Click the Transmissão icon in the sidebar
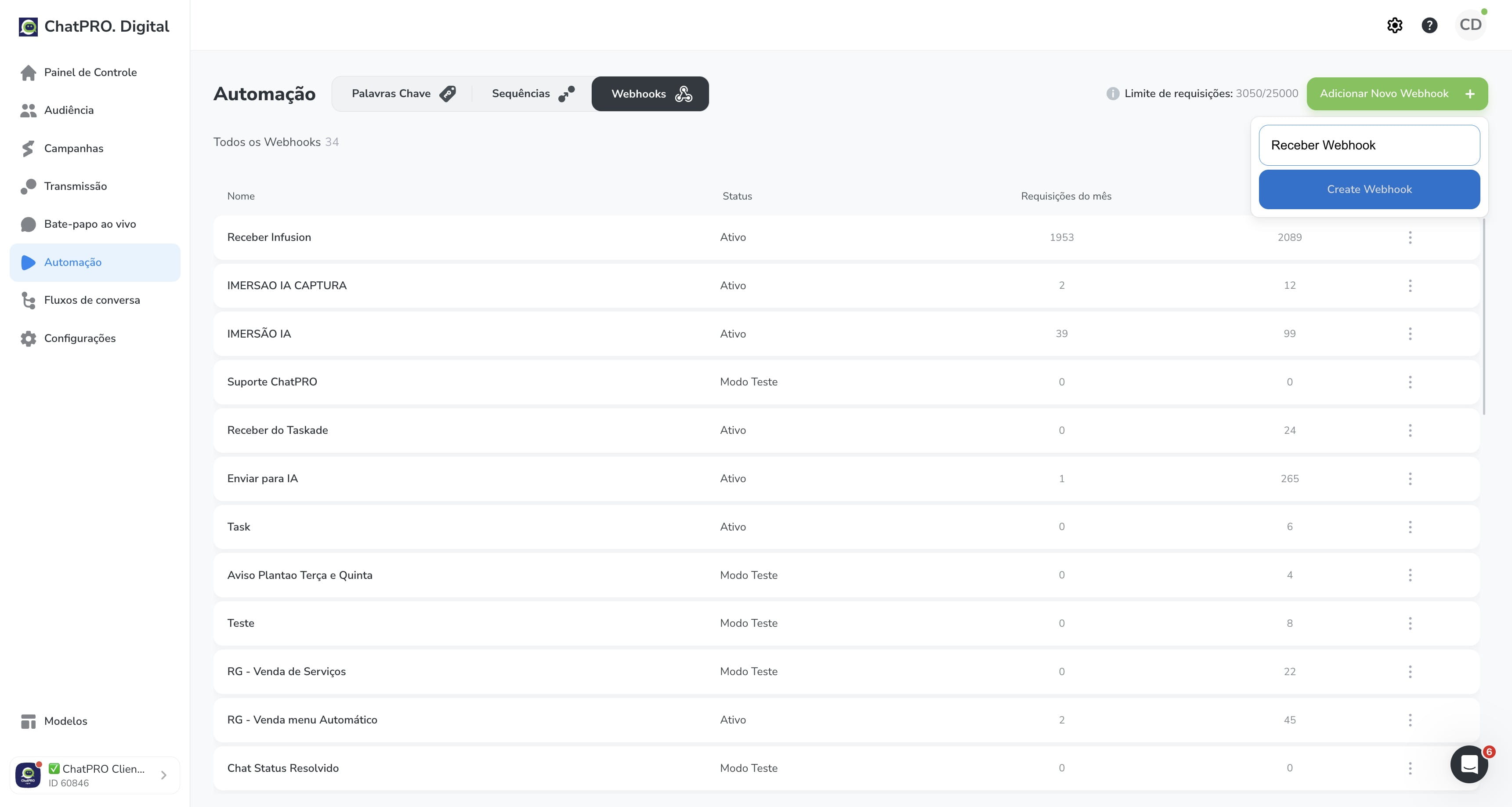The image size is (1512, 807). (28, 186)
